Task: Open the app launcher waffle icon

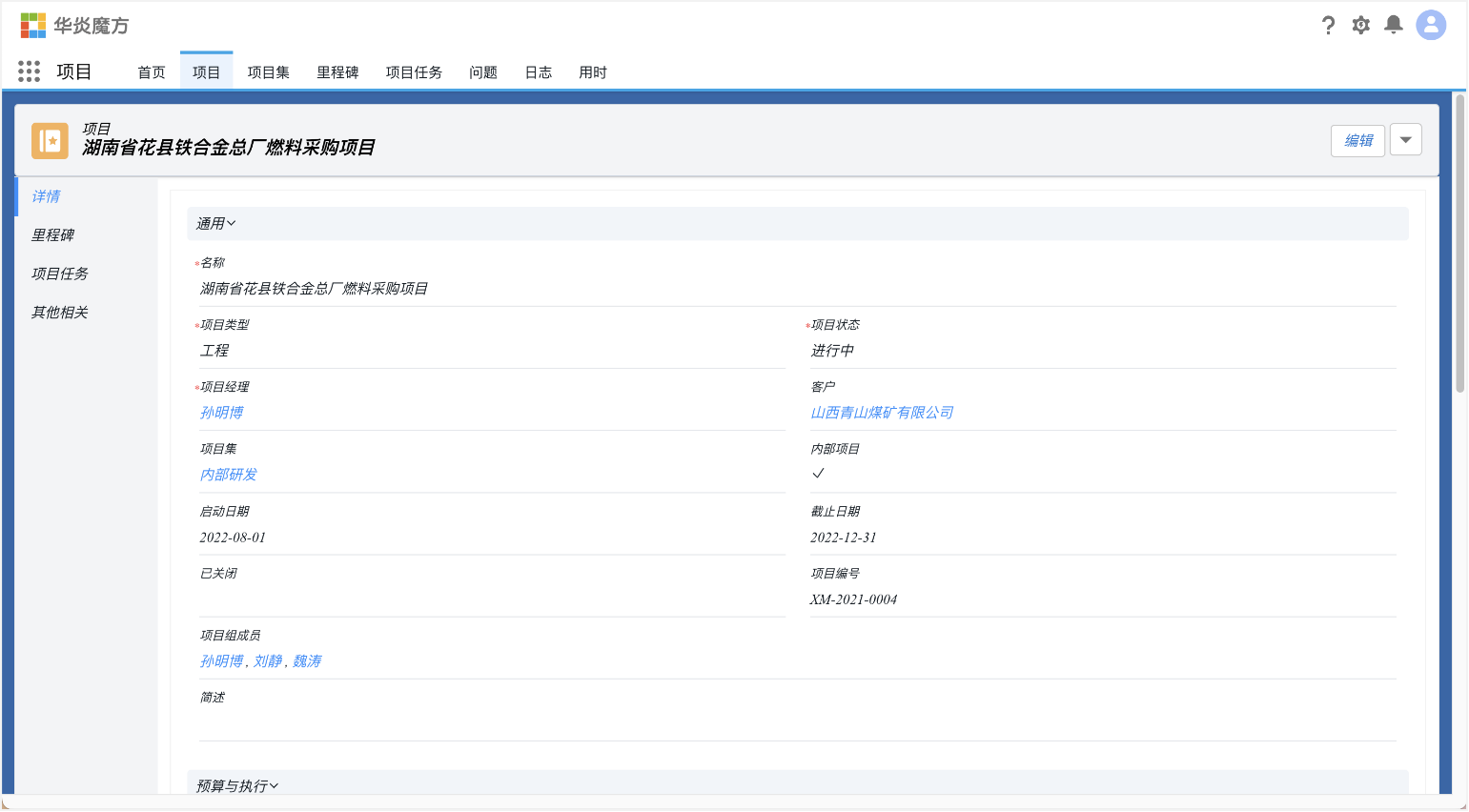Action: 29,71
